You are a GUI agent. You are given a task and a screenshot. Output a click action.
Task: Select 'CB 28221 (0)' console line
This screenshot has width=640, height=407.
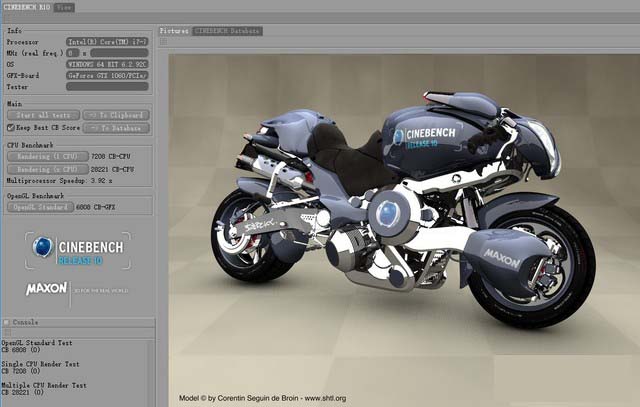point(22,392)
